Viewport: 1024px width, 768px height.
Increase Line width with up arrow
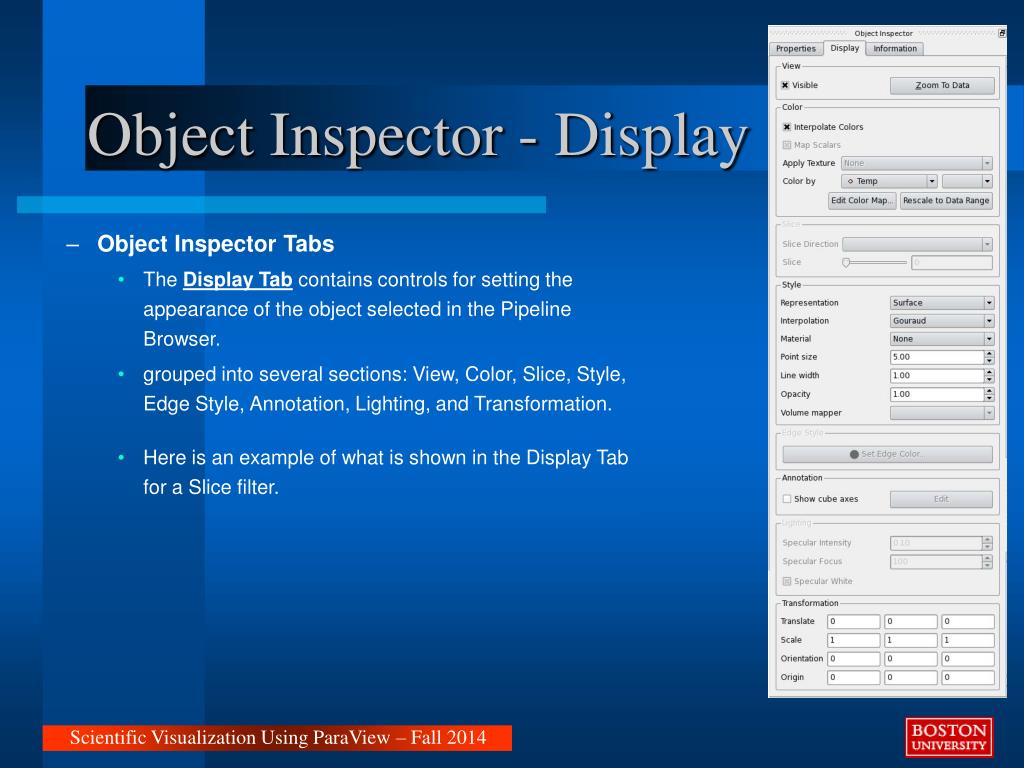[989, 372]
